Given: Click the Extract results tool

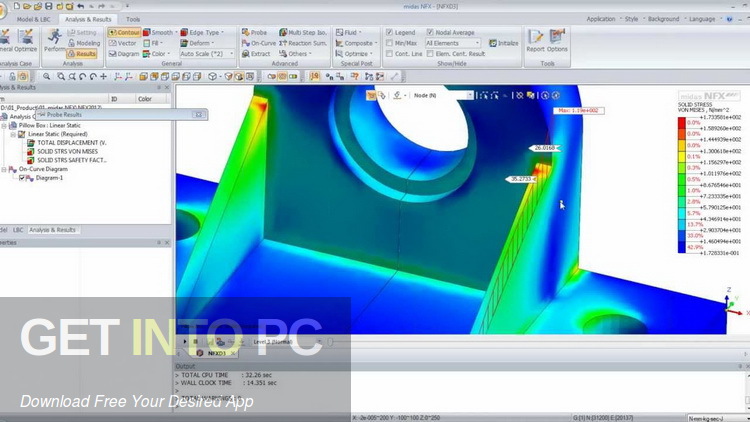Looking at the screenshot, I should coord(256,54).
